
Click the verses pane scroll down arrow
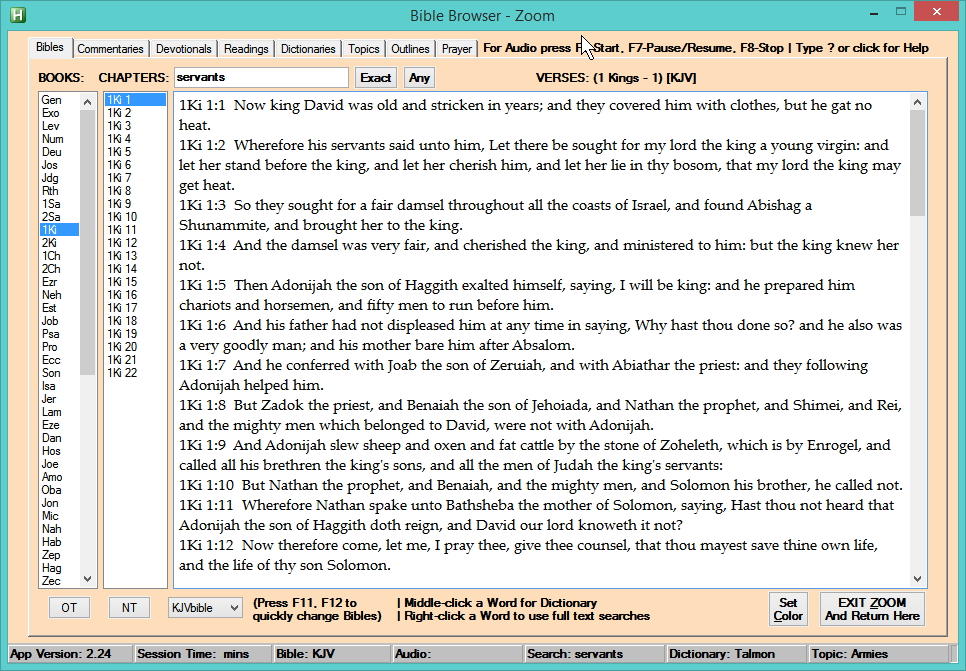pos(917,579)
